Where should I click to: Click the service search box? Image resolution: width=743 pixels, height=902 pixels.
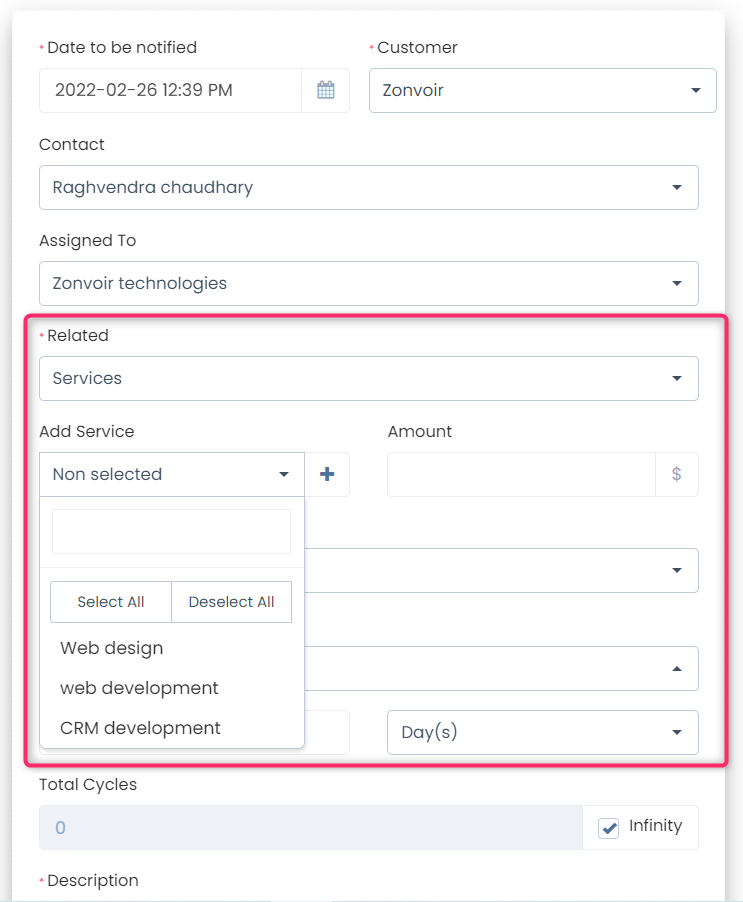(171, 531)
